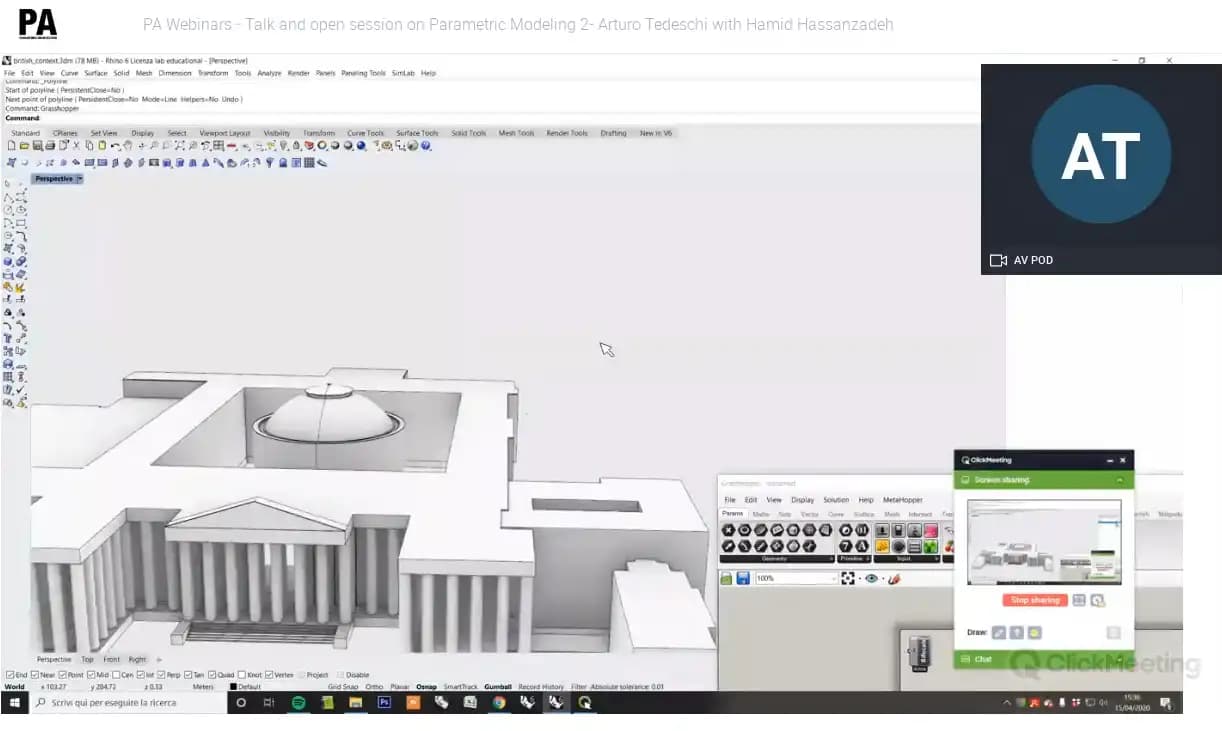This screenshot has height=731, width=1222.
Task: Click the blue Rendered sphere icon in Rhino toolbar
Action: (360, 146)
